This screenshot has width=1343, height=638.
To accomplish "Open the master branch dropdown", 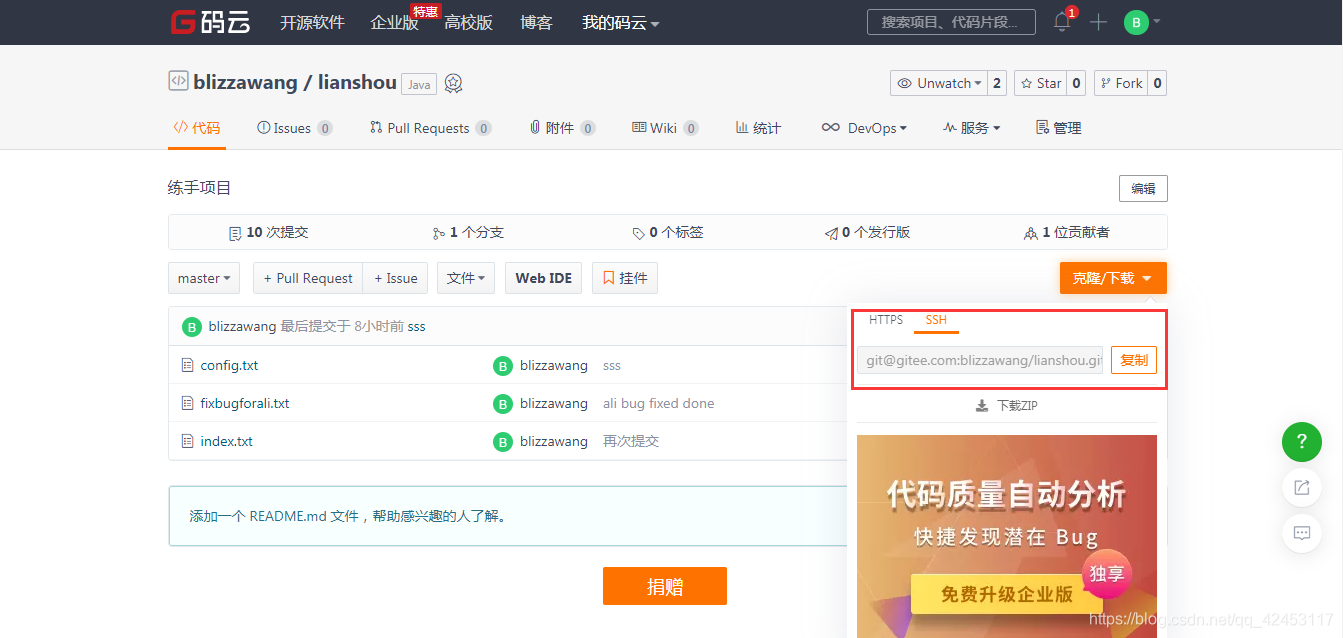I will [x=204, y=278].
